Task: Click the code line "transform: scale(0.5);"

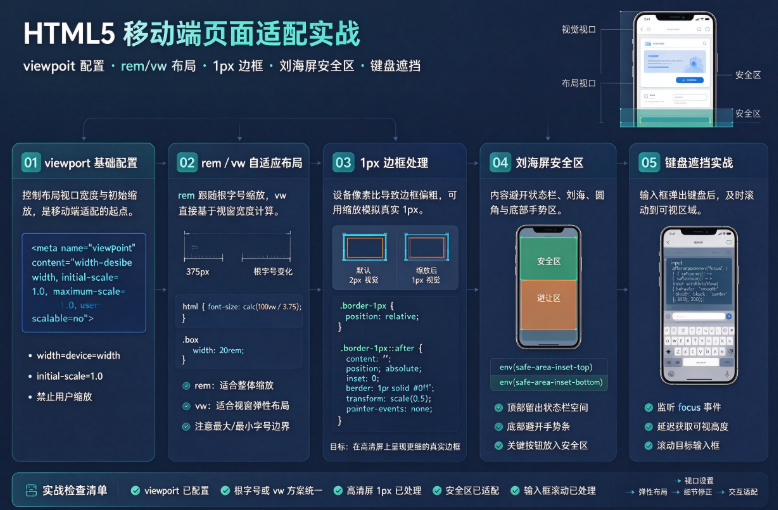Action: click(389, 399)
